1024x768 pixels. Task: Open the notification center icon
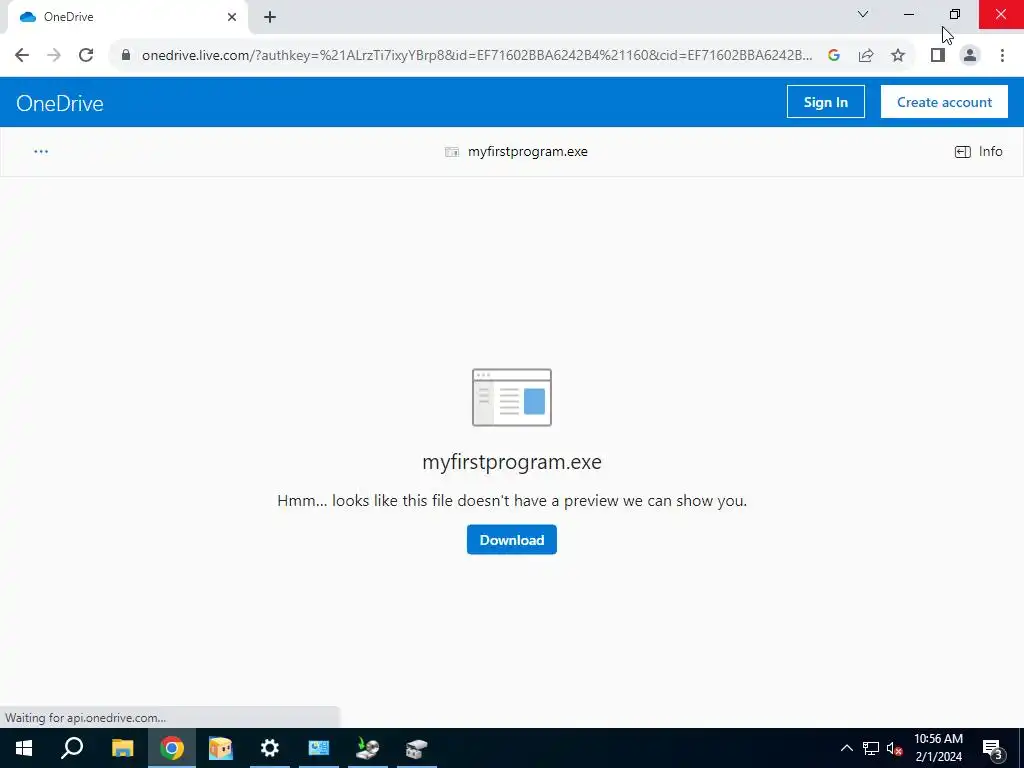pos(993,748)
